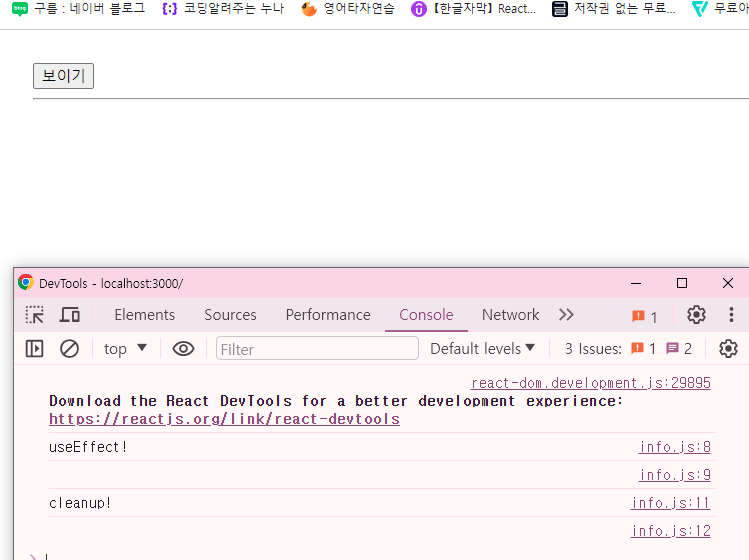Click the Naver blog bookmark favicon
This screenshot has width=749, height=560.
click(20, 9)
